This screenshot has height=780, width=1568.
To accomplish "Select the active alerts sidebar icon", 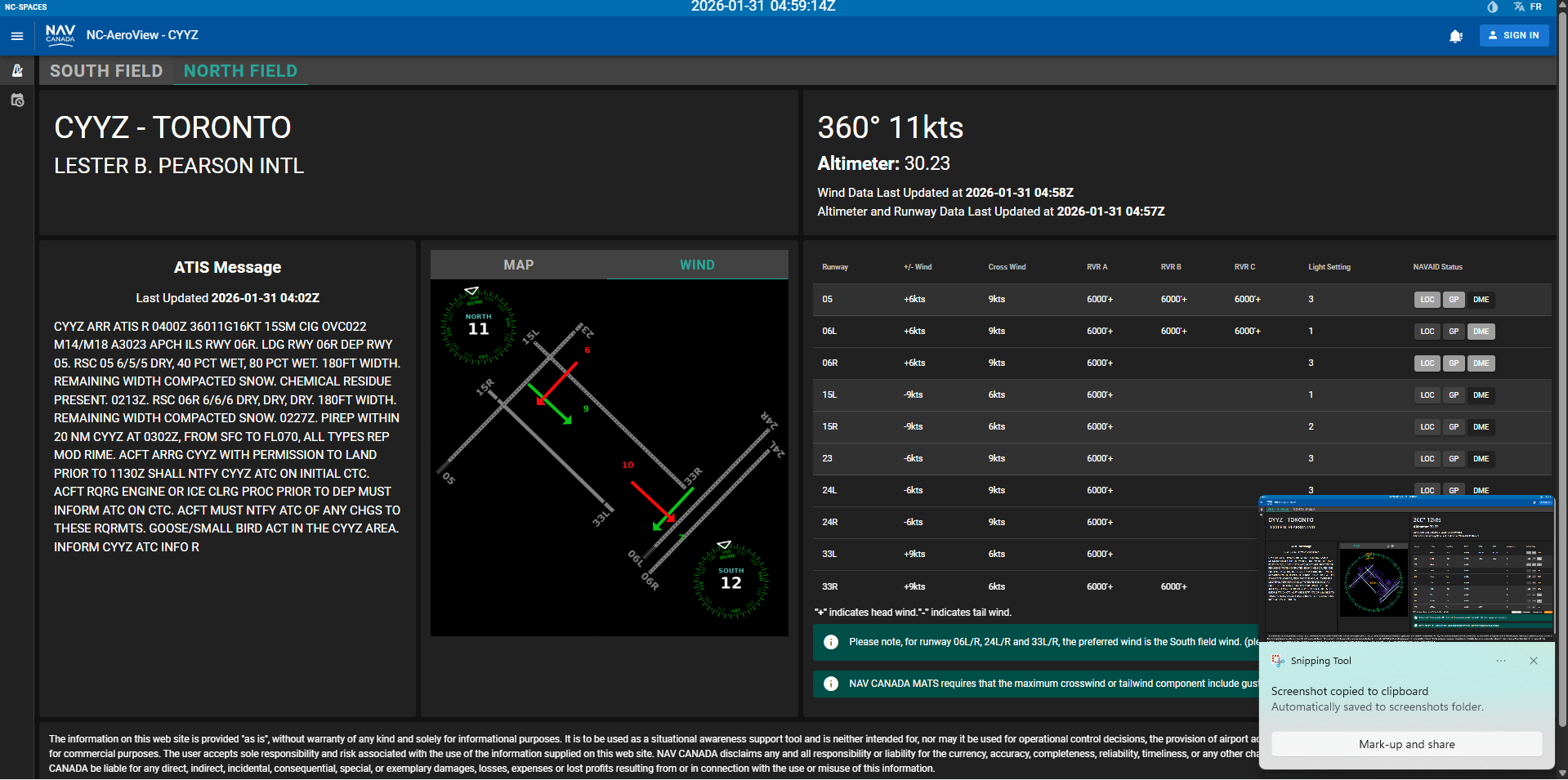I will [x=17, y=71].
